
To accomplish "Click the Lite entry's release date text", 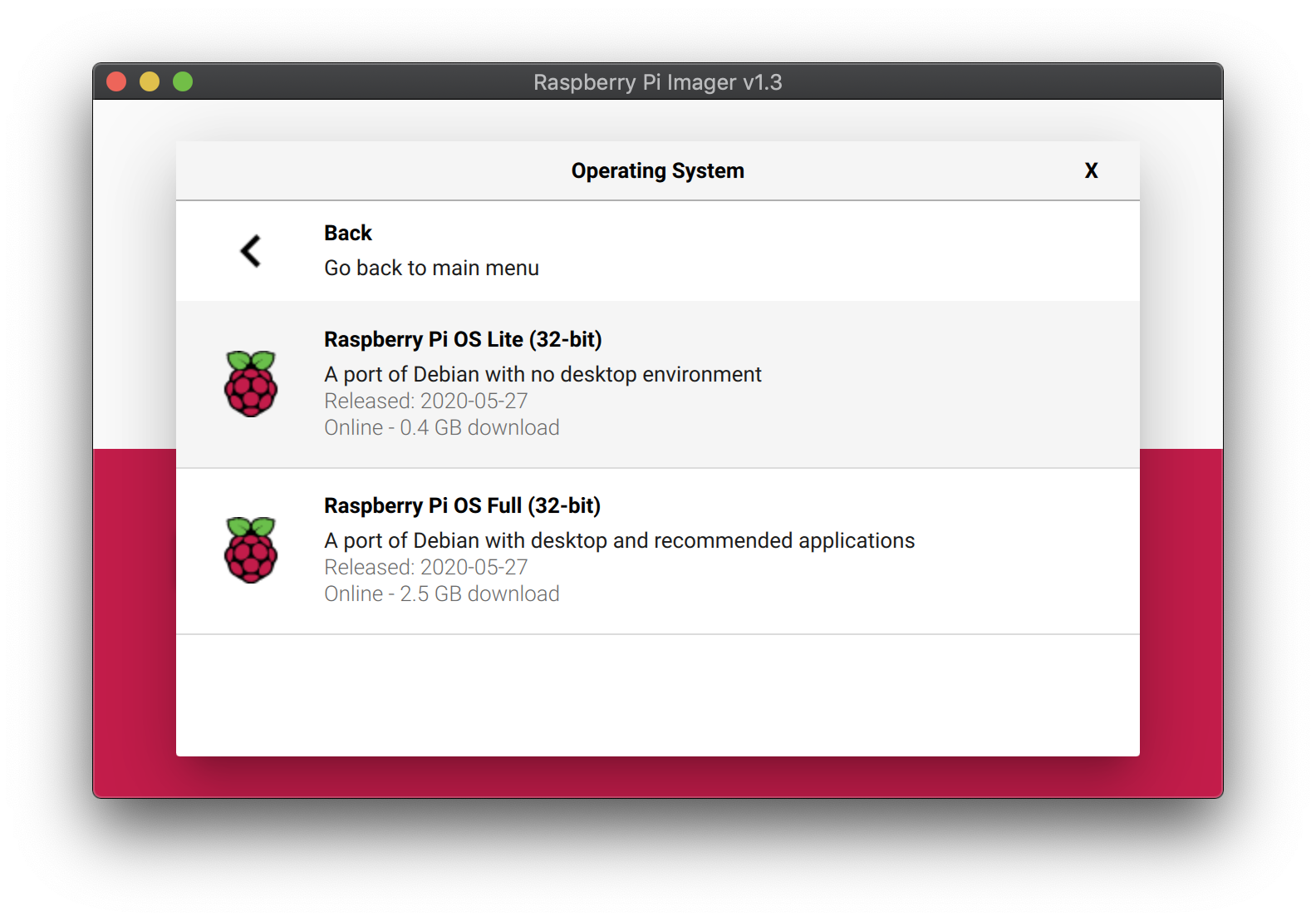I will click(x=425, y=401).
